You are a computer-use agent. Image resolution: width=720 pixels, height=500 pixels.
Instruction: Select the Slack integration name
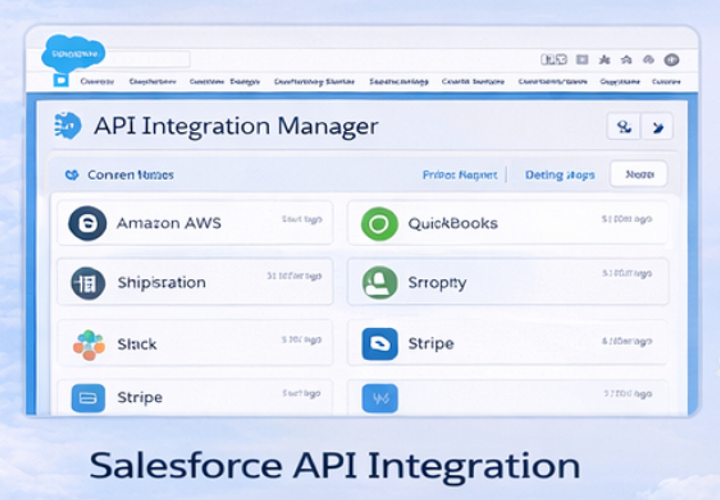(137, 344)
